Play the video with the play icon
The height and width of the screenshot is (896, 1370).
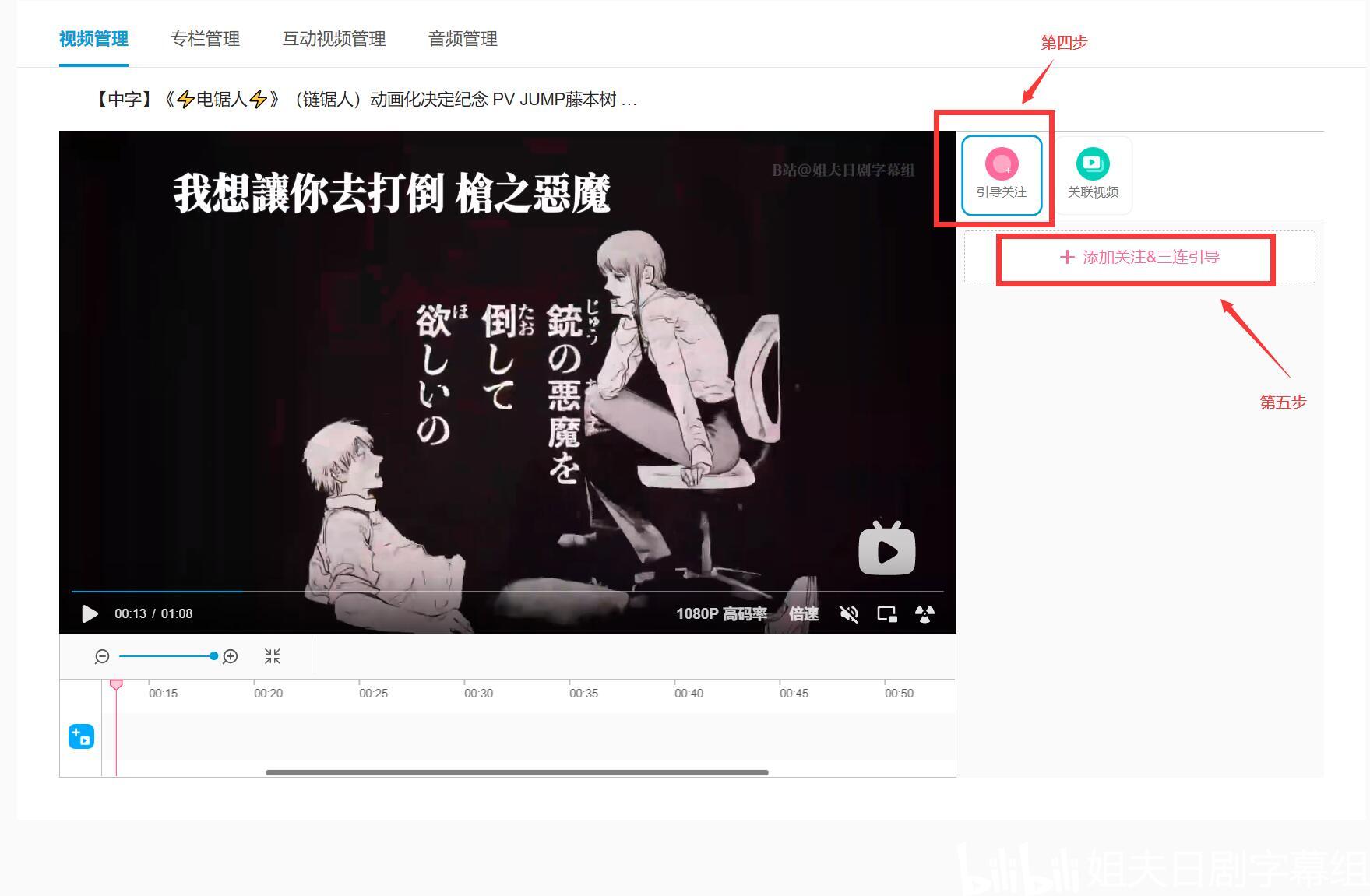click(90, 613)
